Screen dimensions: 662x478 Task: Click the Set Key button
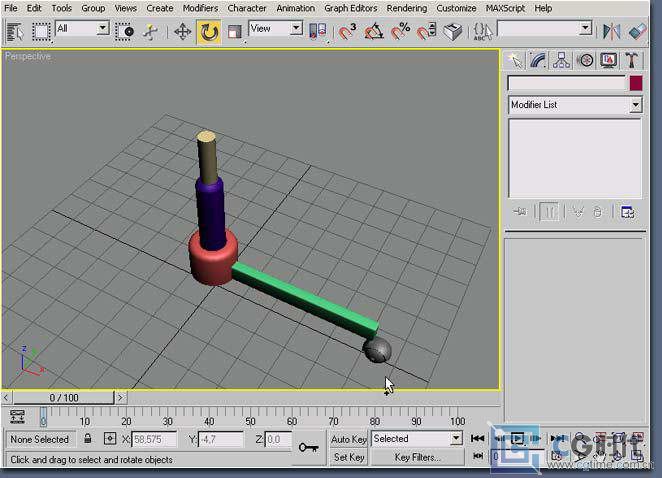349,457
